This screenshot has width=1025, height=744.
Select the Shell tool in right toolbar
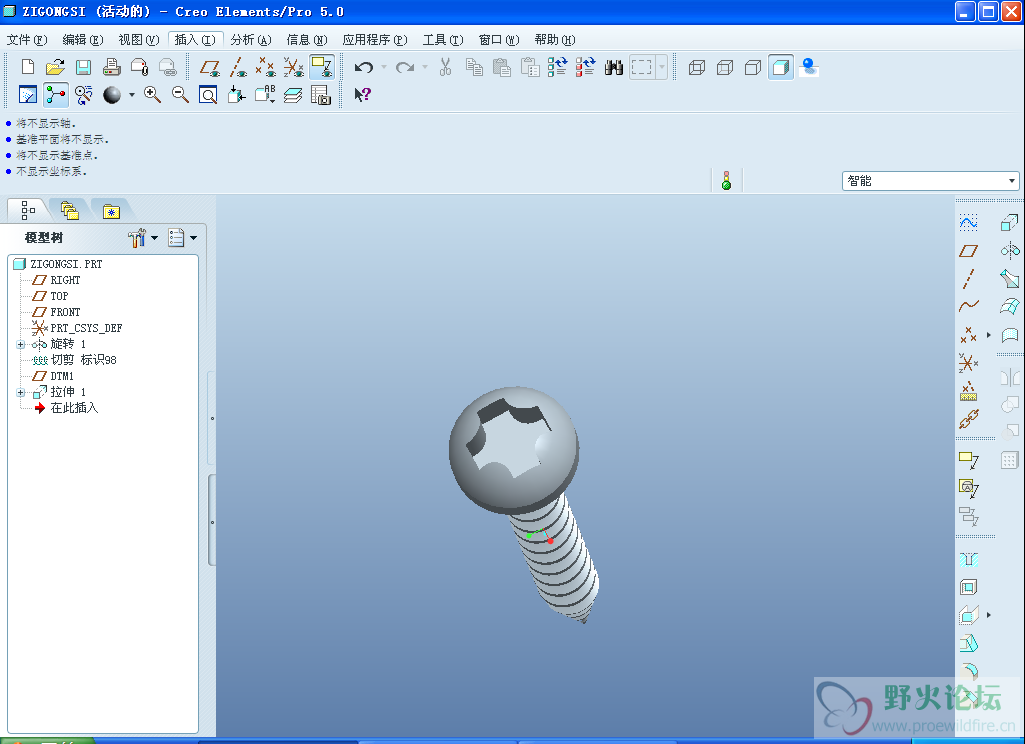click(968, 587)
